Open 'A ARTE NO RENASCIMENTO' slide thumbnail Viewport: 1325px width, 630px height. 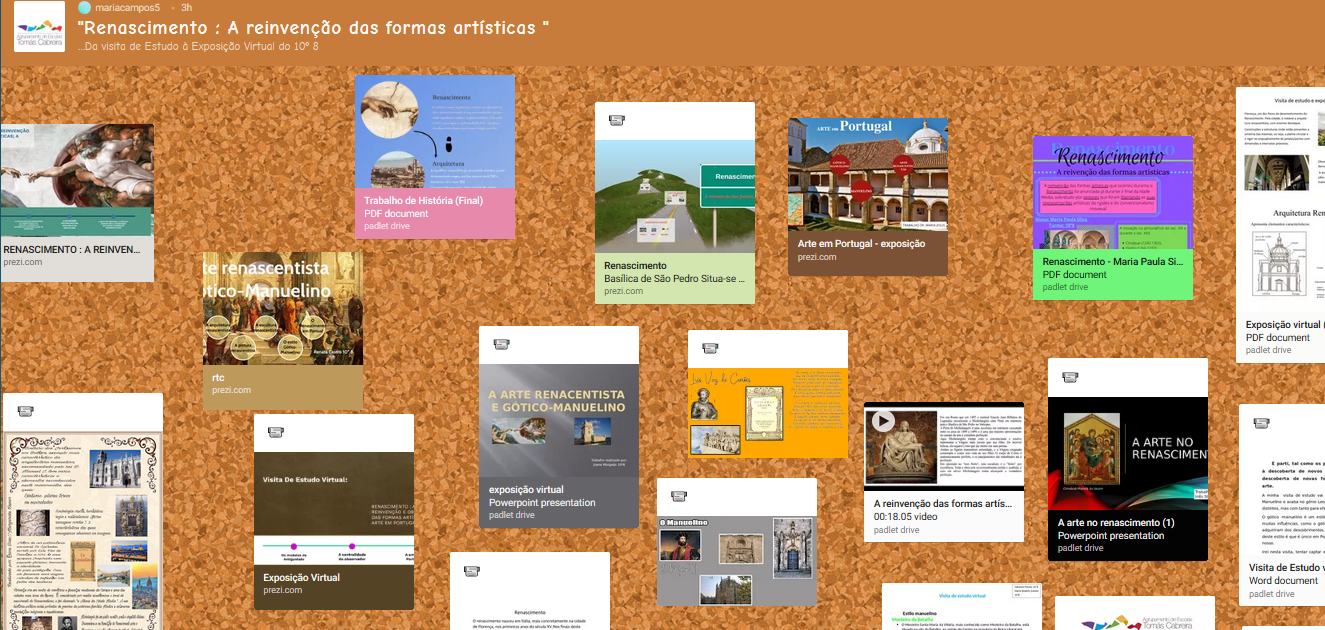[1128, 453]
